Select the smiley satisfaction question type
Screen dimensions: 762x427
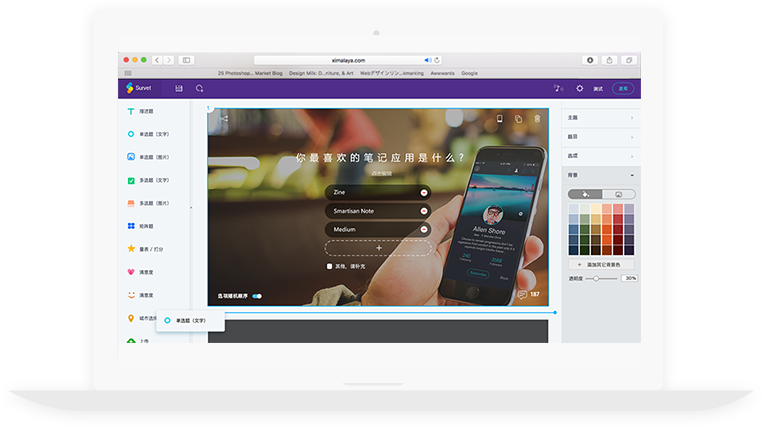point(140,295)
